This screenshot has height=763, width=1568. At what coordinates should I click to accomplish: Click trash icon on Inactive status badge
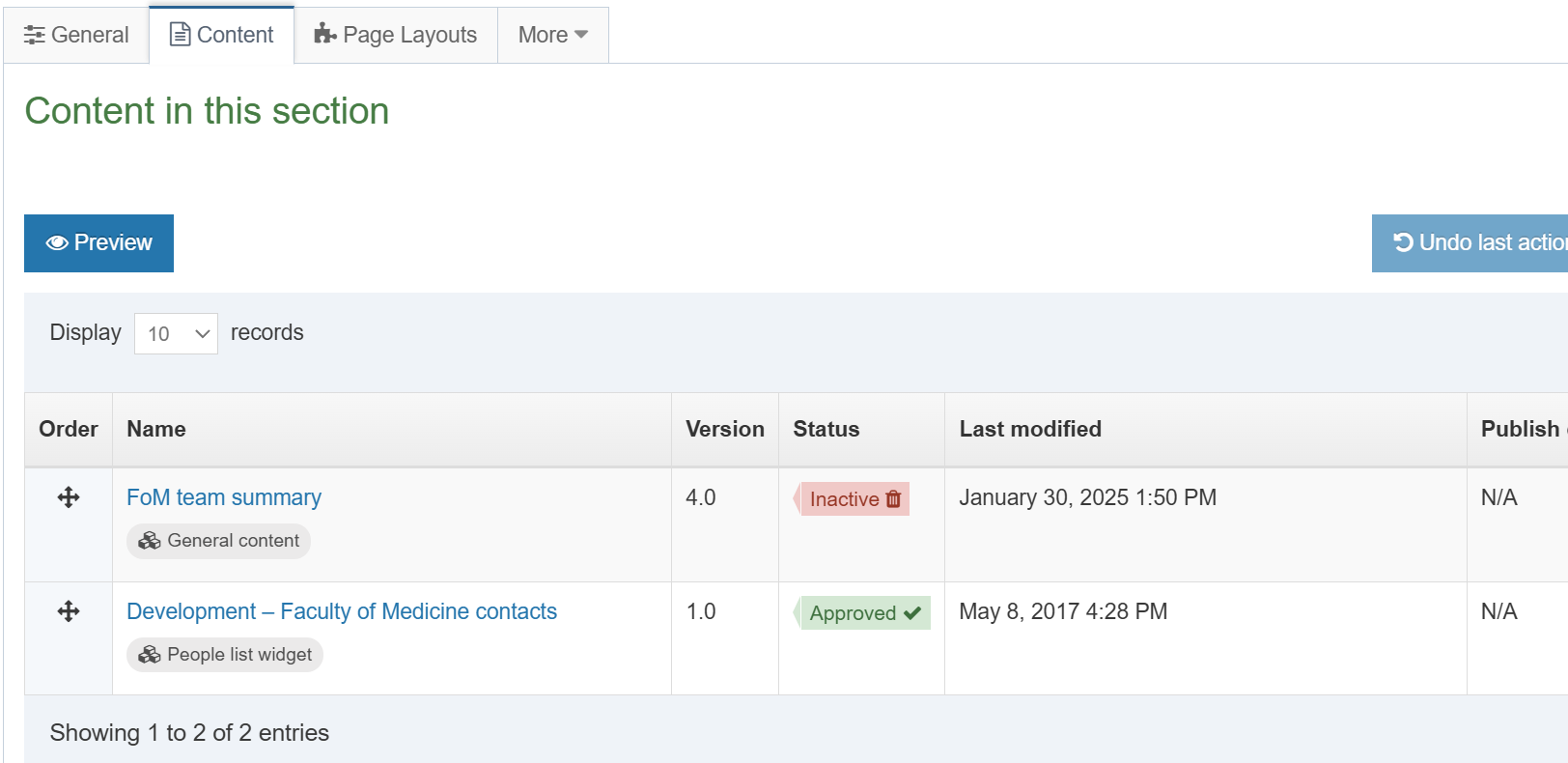(x=893, y=499)
